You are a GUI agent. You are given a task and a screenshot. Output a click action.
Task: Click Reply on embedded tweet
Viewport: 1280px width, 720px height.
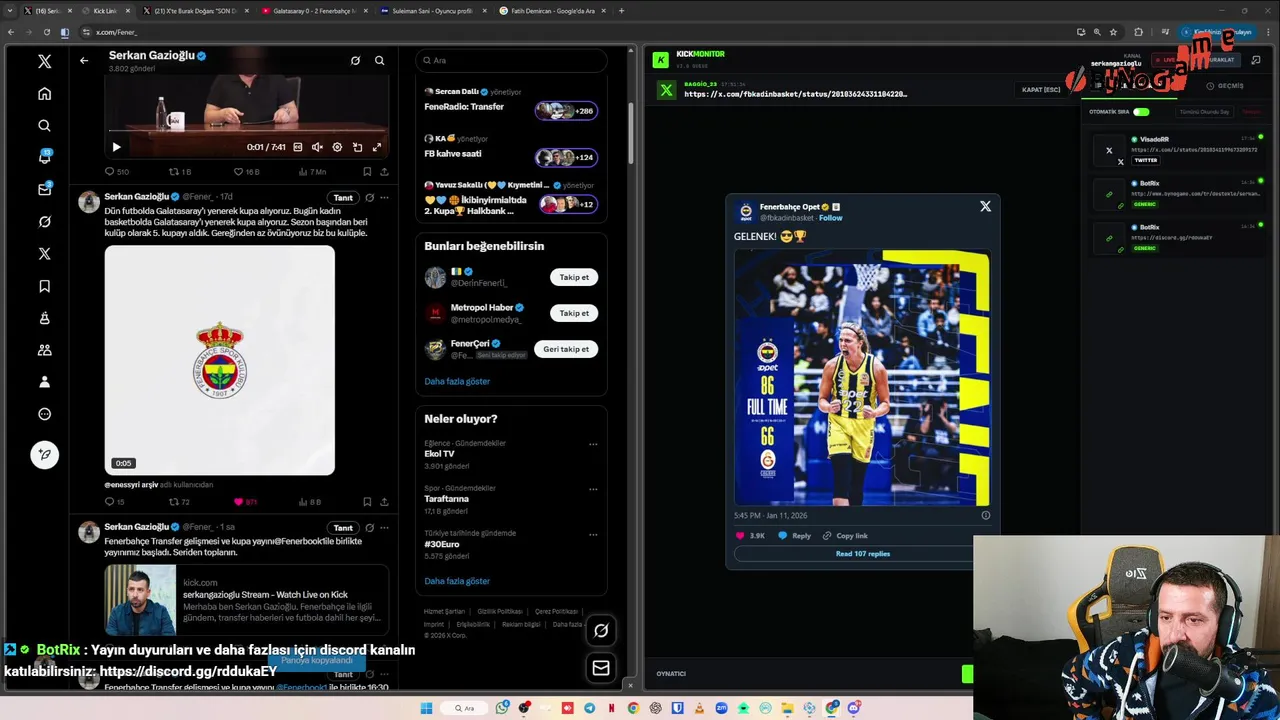point(795,536)
